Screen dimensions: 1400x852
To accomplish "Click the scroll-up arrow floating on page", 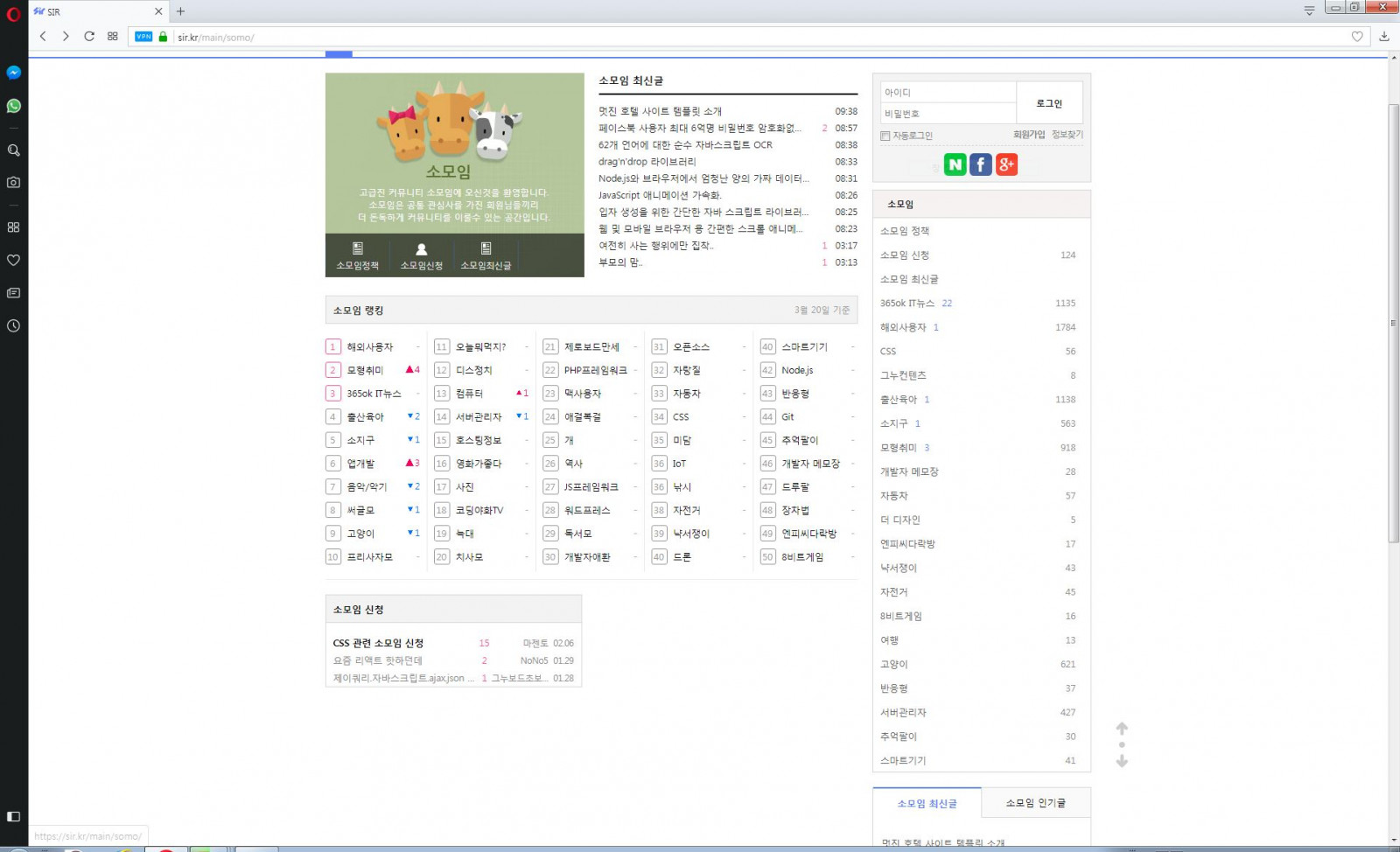I will pos(1122,729).
